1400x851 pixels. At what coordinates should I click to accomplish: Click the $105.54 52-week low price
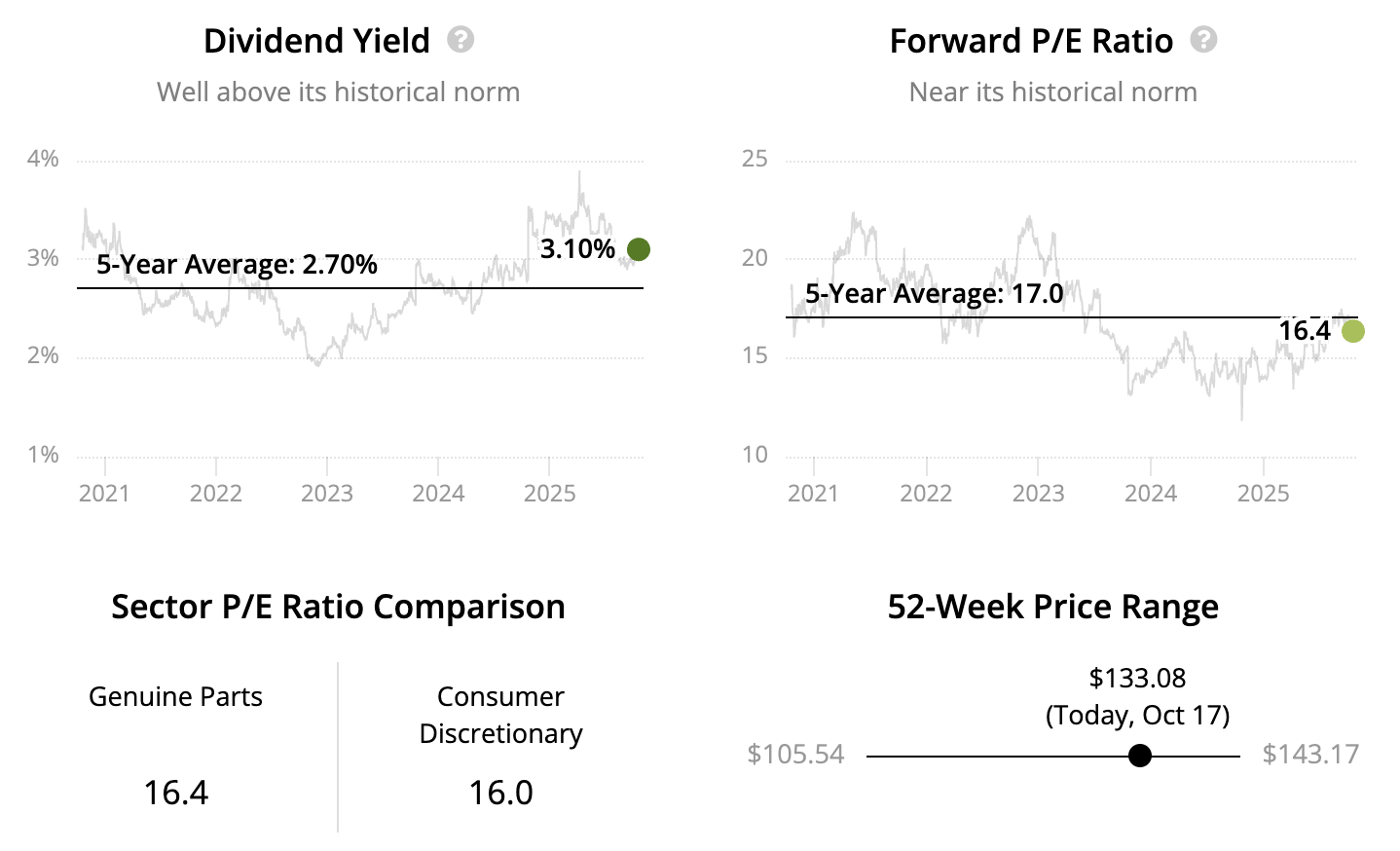[x=795, y=755]
